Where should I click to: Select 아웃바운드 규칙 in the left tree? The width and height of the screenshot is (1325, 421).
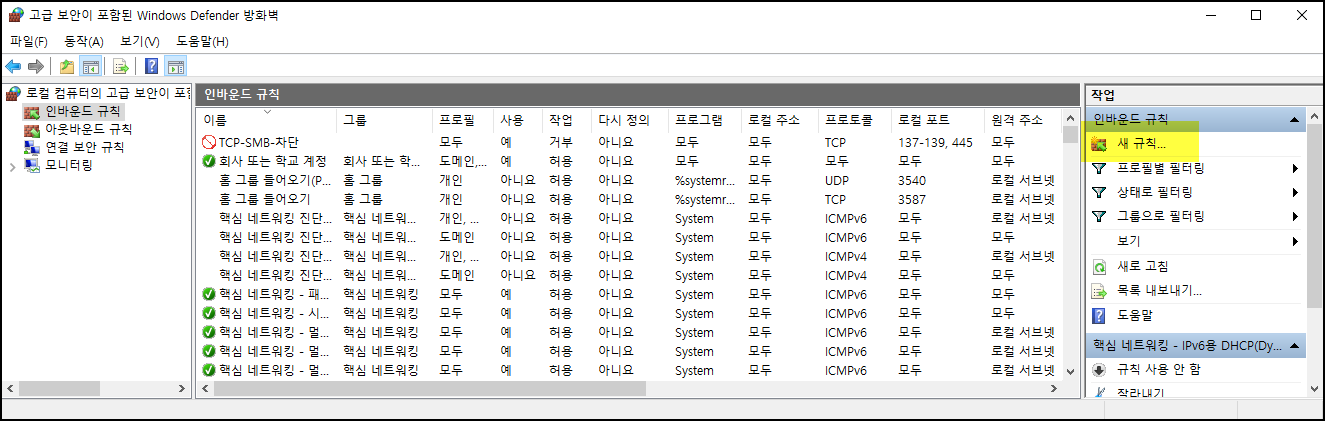pos(88,129)
